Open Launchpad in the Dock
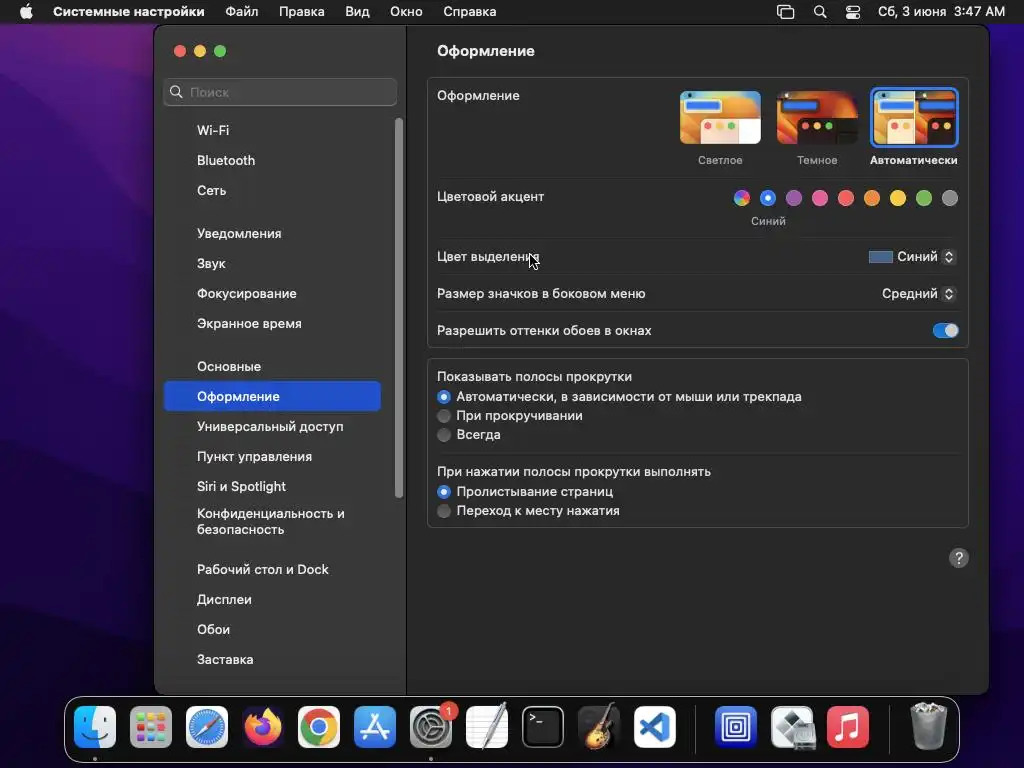 [151, 727]
